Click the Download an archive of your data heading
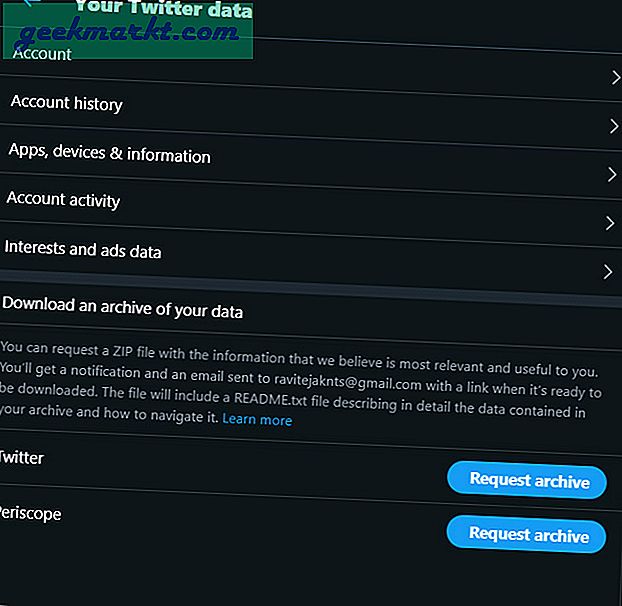 123,311
